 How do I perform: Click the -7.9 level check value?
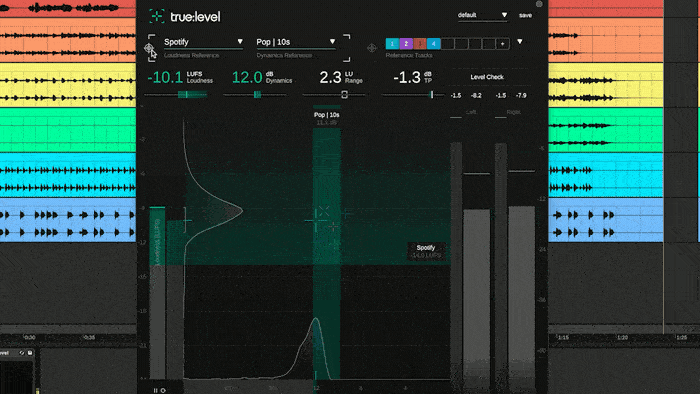(521, 95)
